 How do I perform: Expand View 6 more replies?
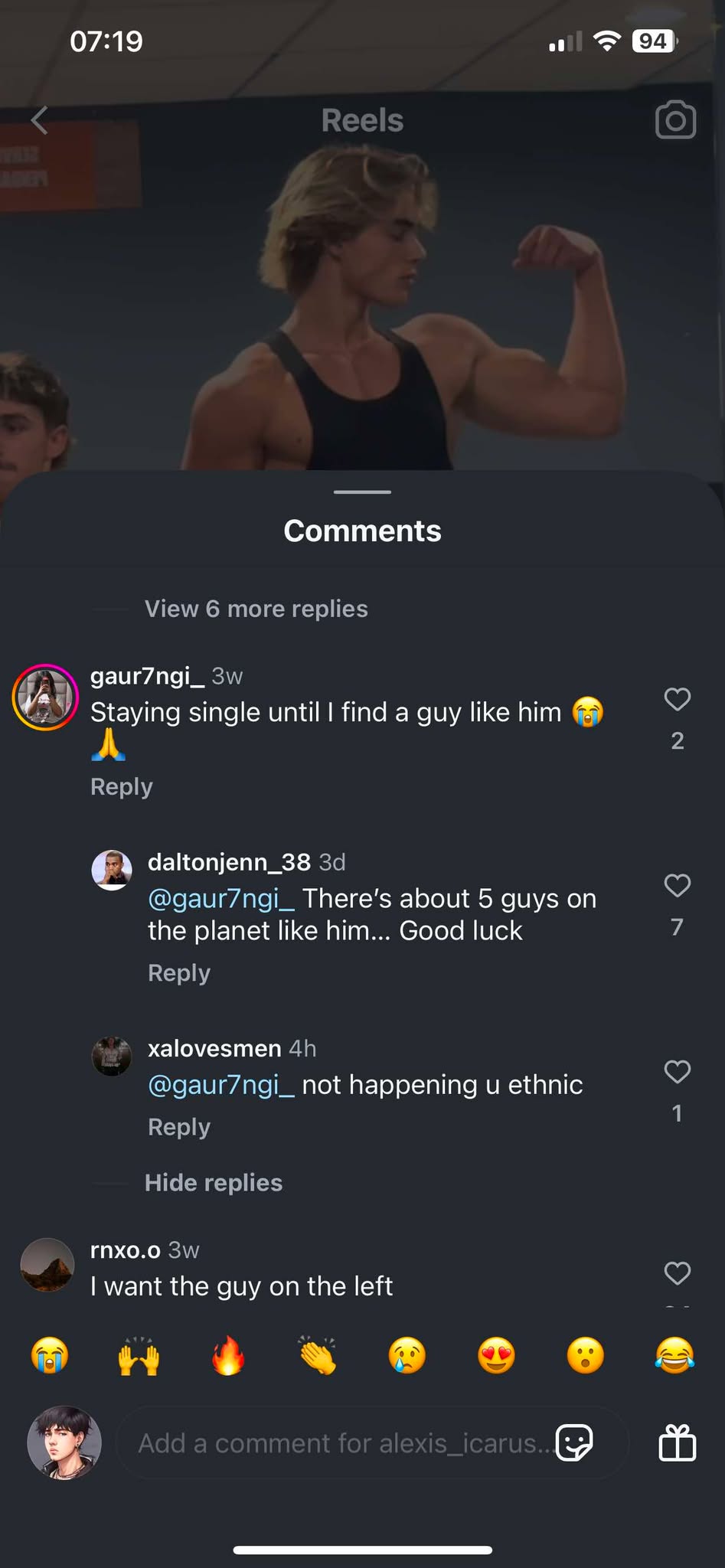click(x=256, y=609)
